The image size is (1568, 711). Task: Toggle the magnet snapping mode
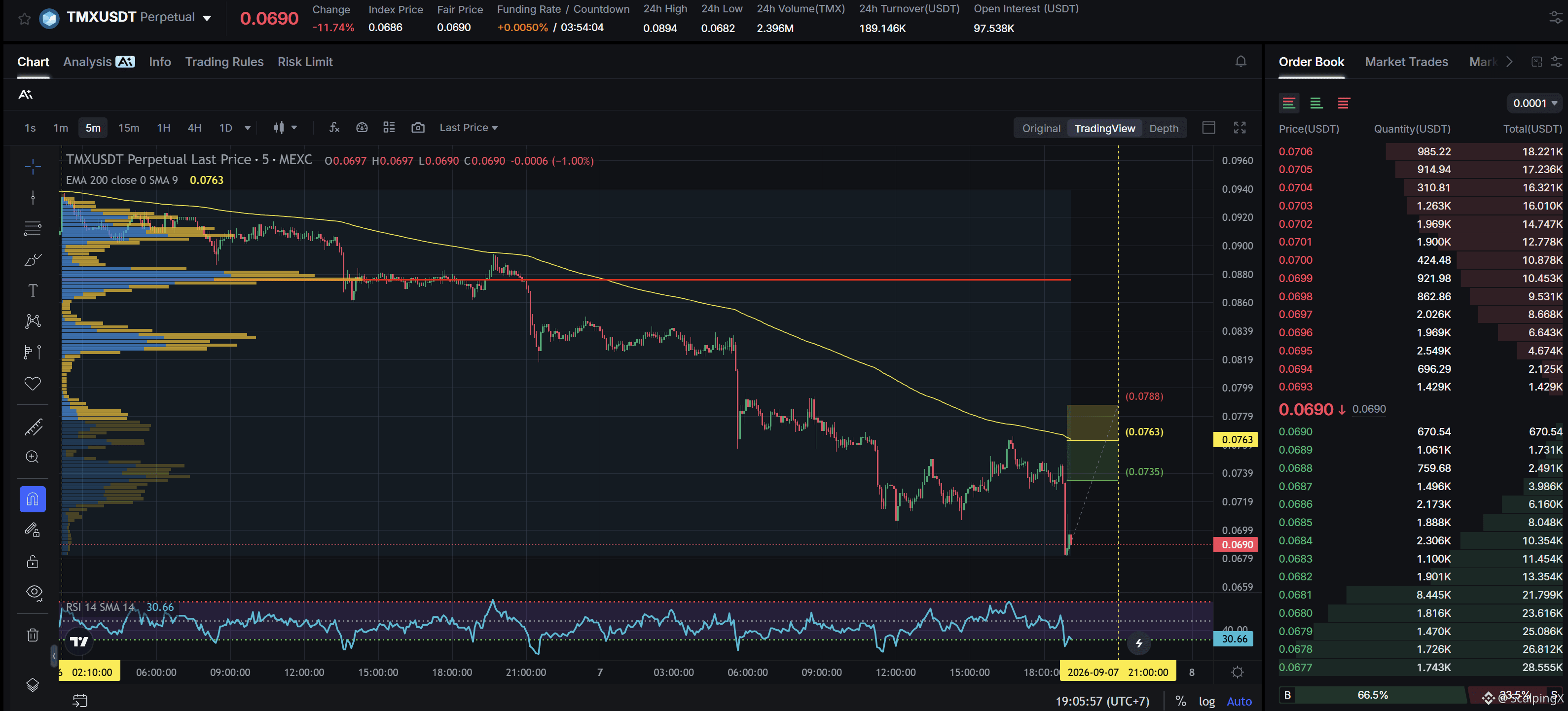tap(33, 499)
